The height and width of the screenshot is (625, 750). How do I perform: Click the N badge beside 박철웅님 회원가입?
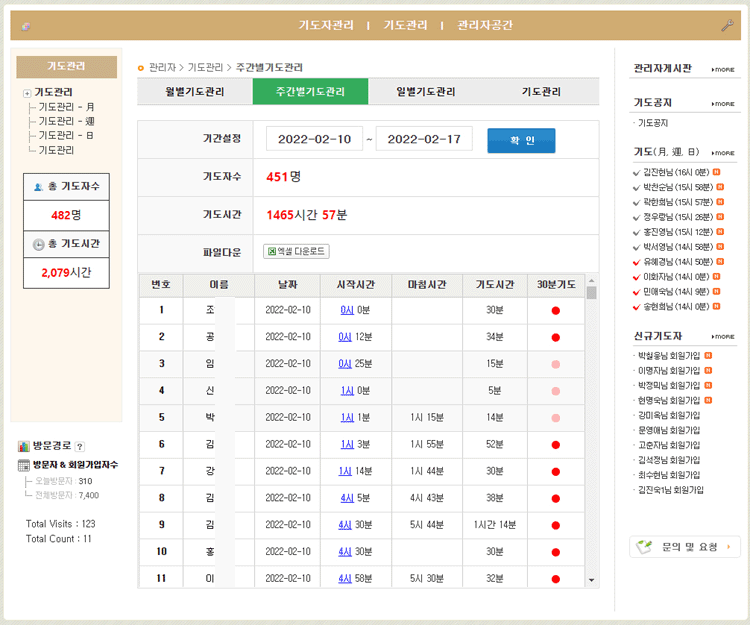point(708,355)
